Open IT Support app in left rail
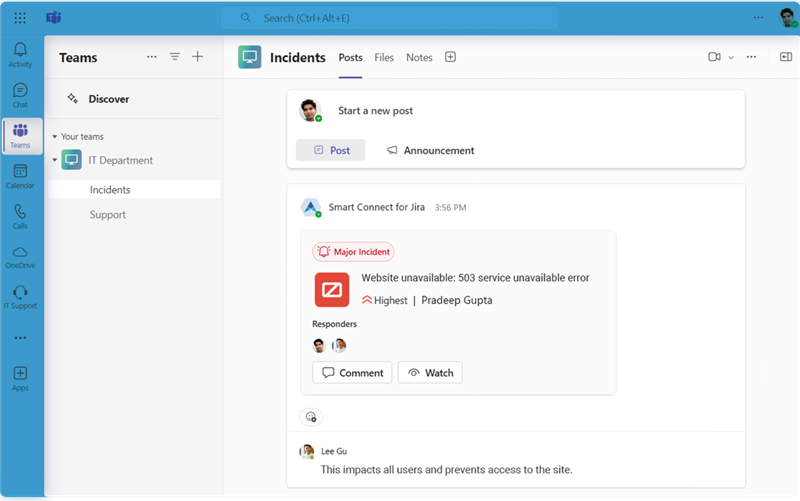The image size is (800, 501). tap(20, 297)
